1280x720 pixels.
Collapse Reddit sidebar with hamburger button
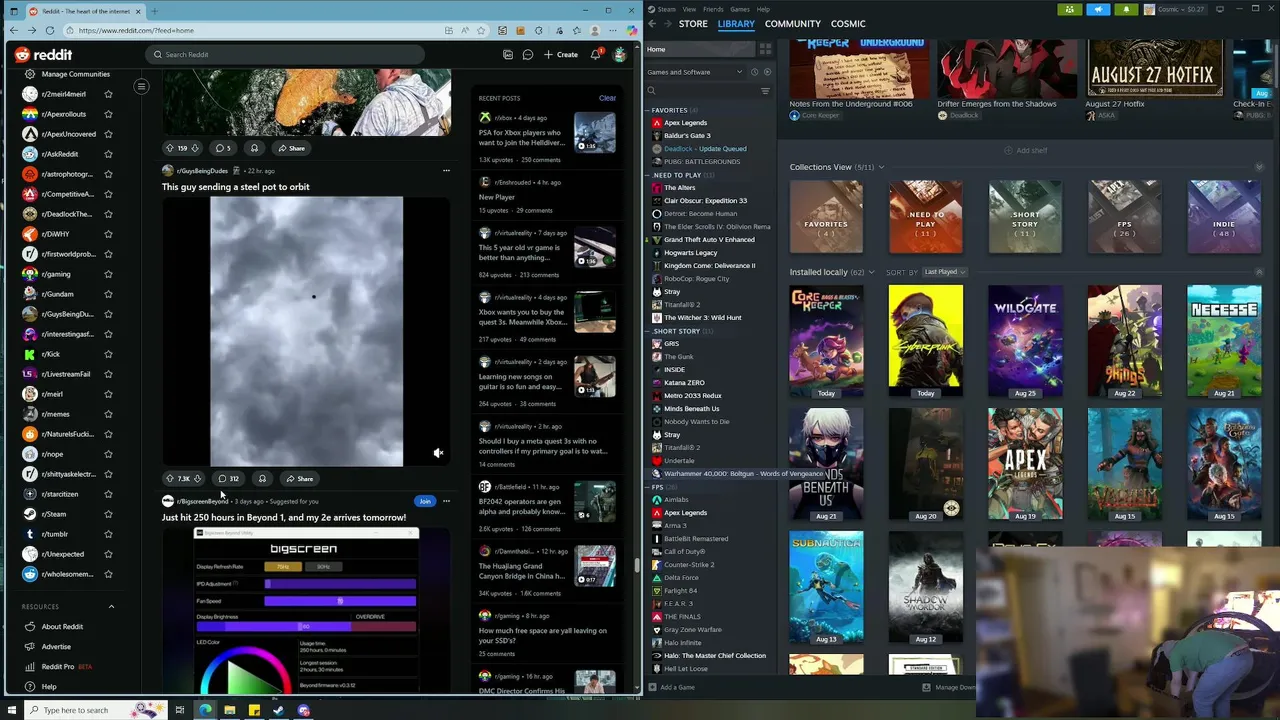141,87
